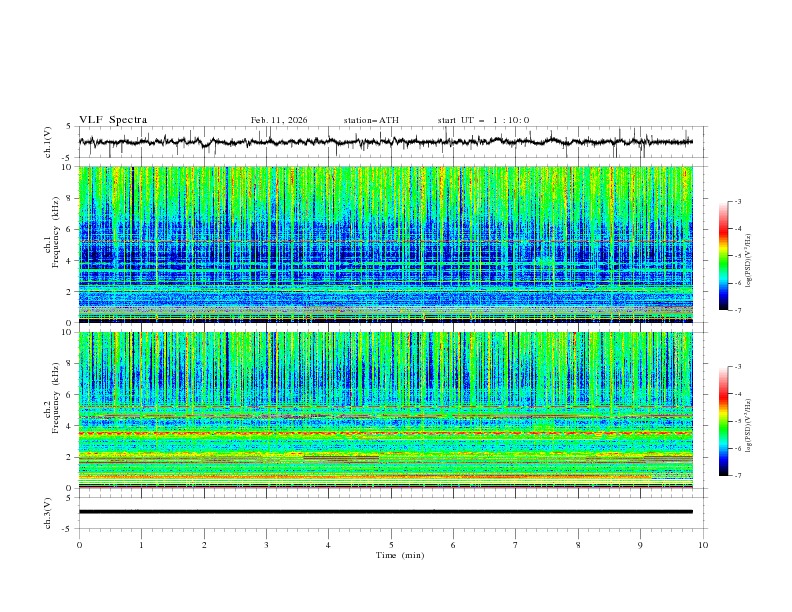The height and width of the screenshot is (612, 792).
Task: Click the ch.2 spectrogram color scale bar
Action: tap(723, 421)
